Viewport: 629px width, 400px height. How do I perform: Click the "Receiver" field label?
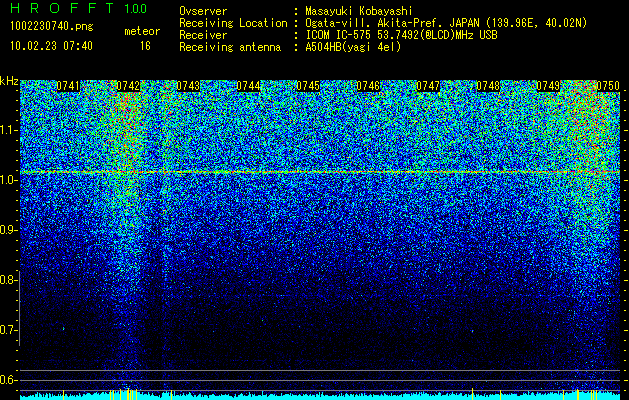pyautogui.click(x=203, y=35)
